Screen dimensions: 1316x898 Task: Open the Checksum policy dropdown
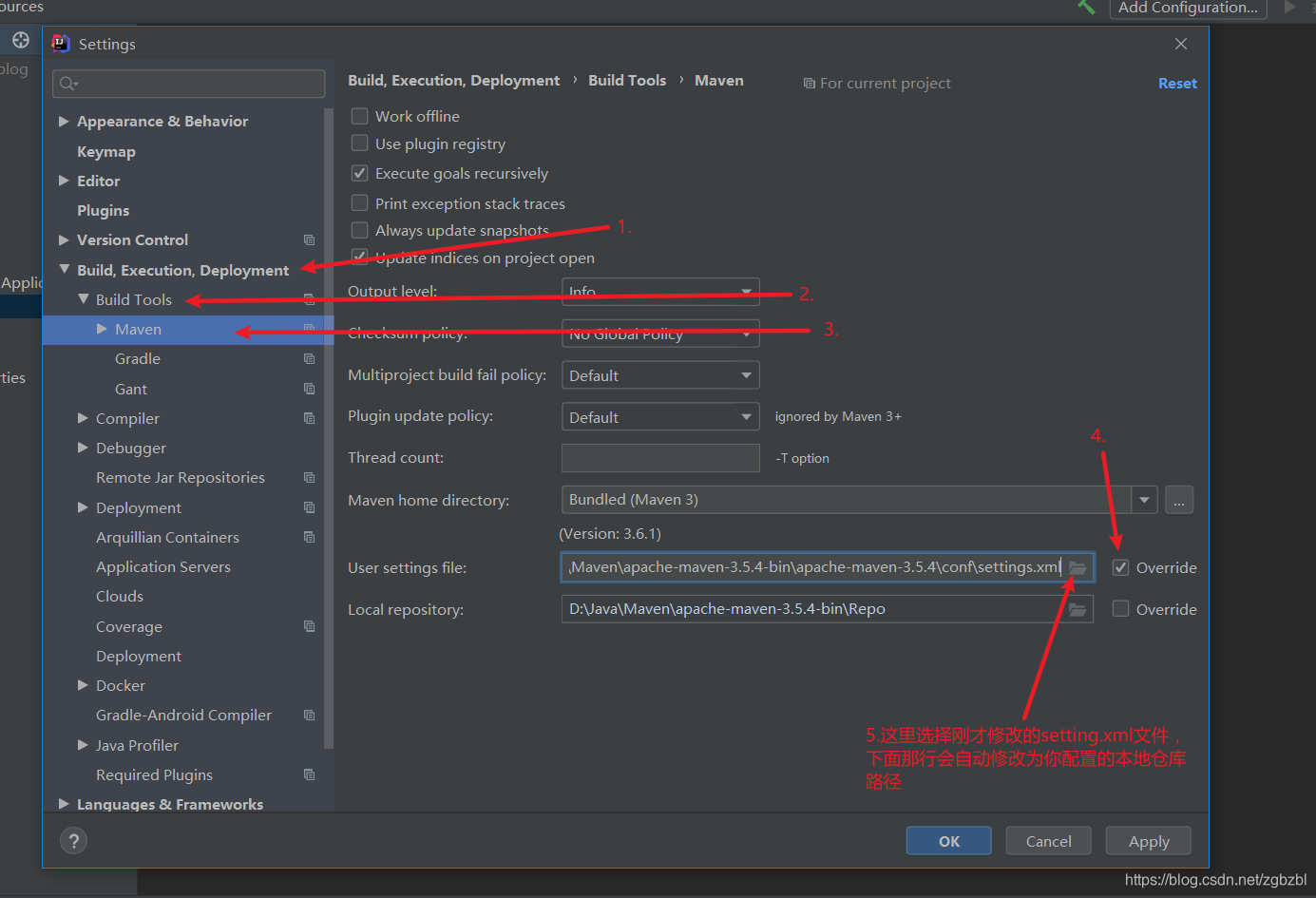tap(660, 334)
